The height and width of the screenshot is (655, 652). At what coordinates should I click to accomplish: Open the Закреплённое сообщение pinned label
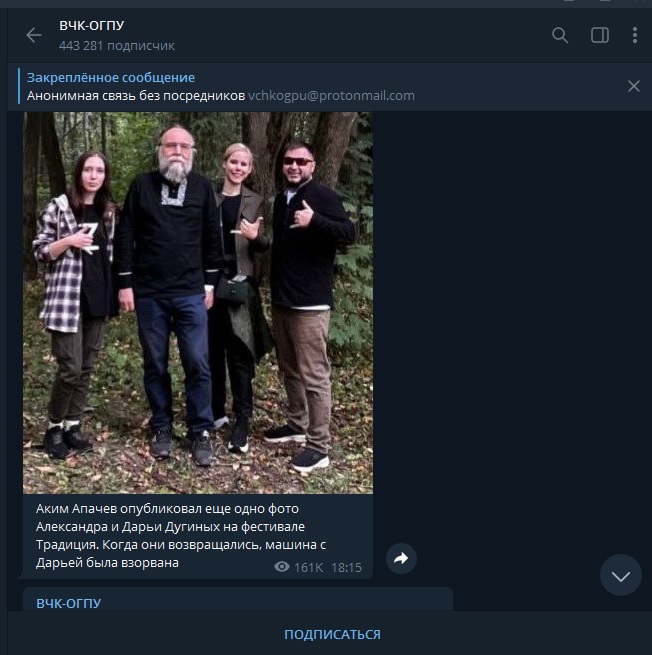(111, 77)
